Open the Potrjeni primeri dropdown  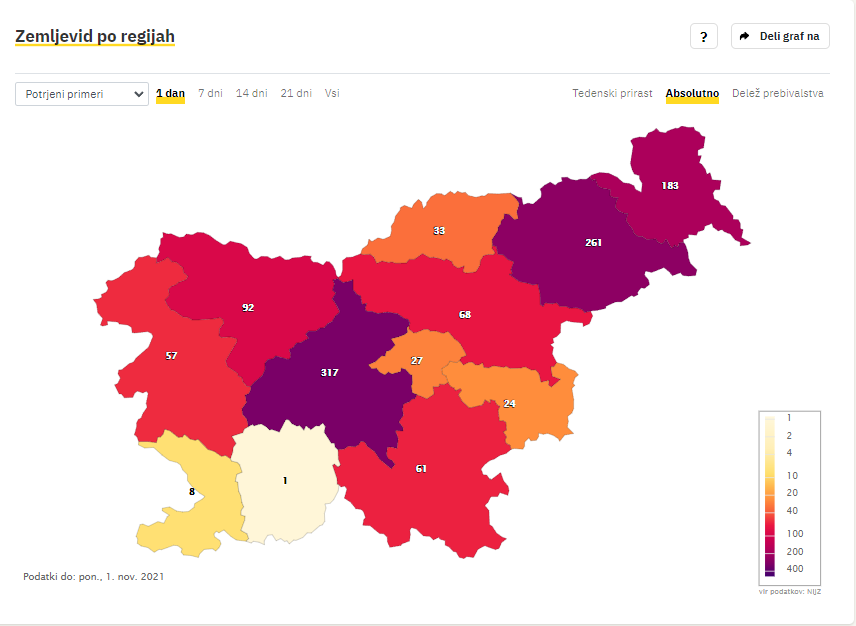pyautogui.click(x=82, y=94)
